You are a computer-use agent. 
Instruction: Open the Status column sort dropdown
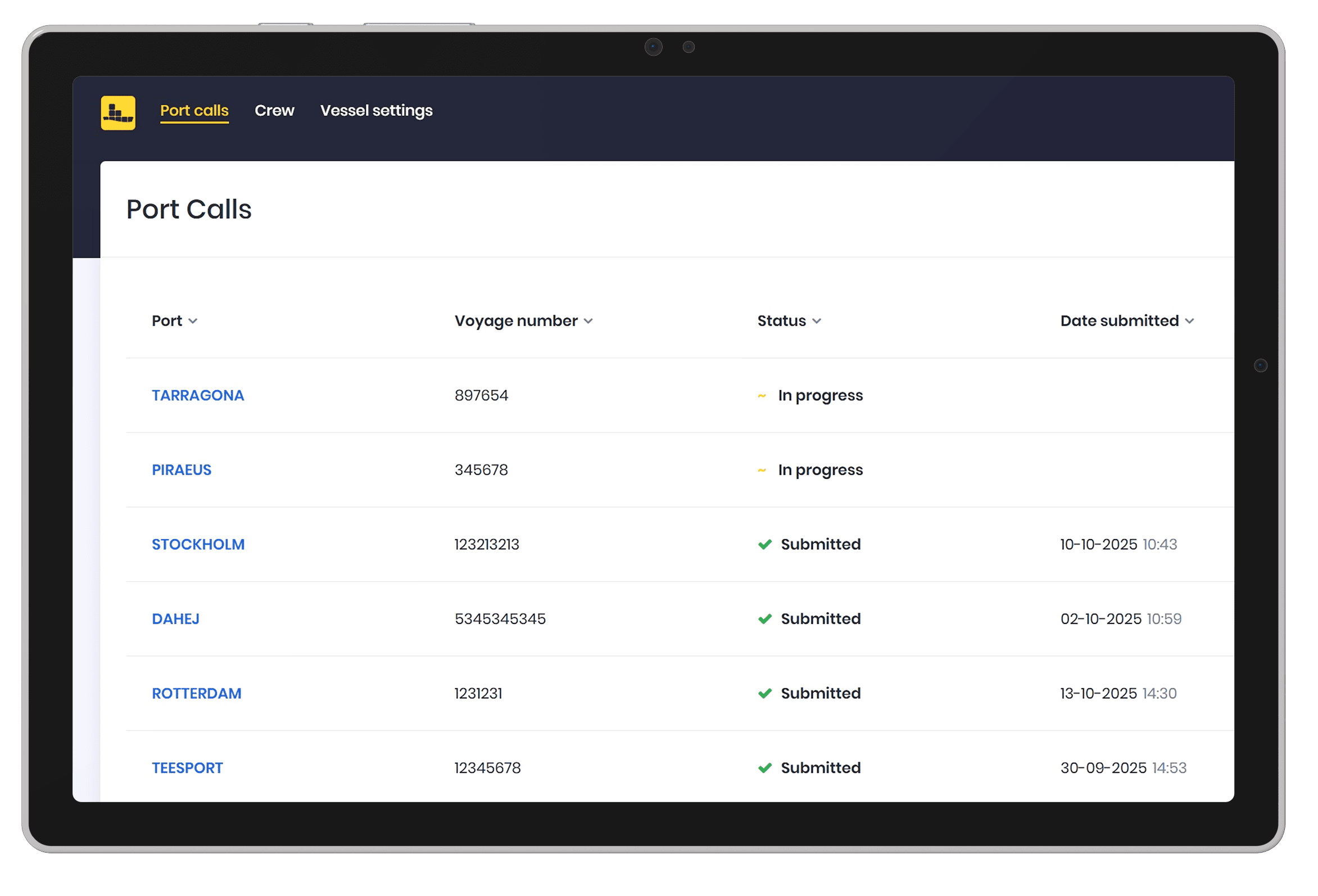point(816,321)
